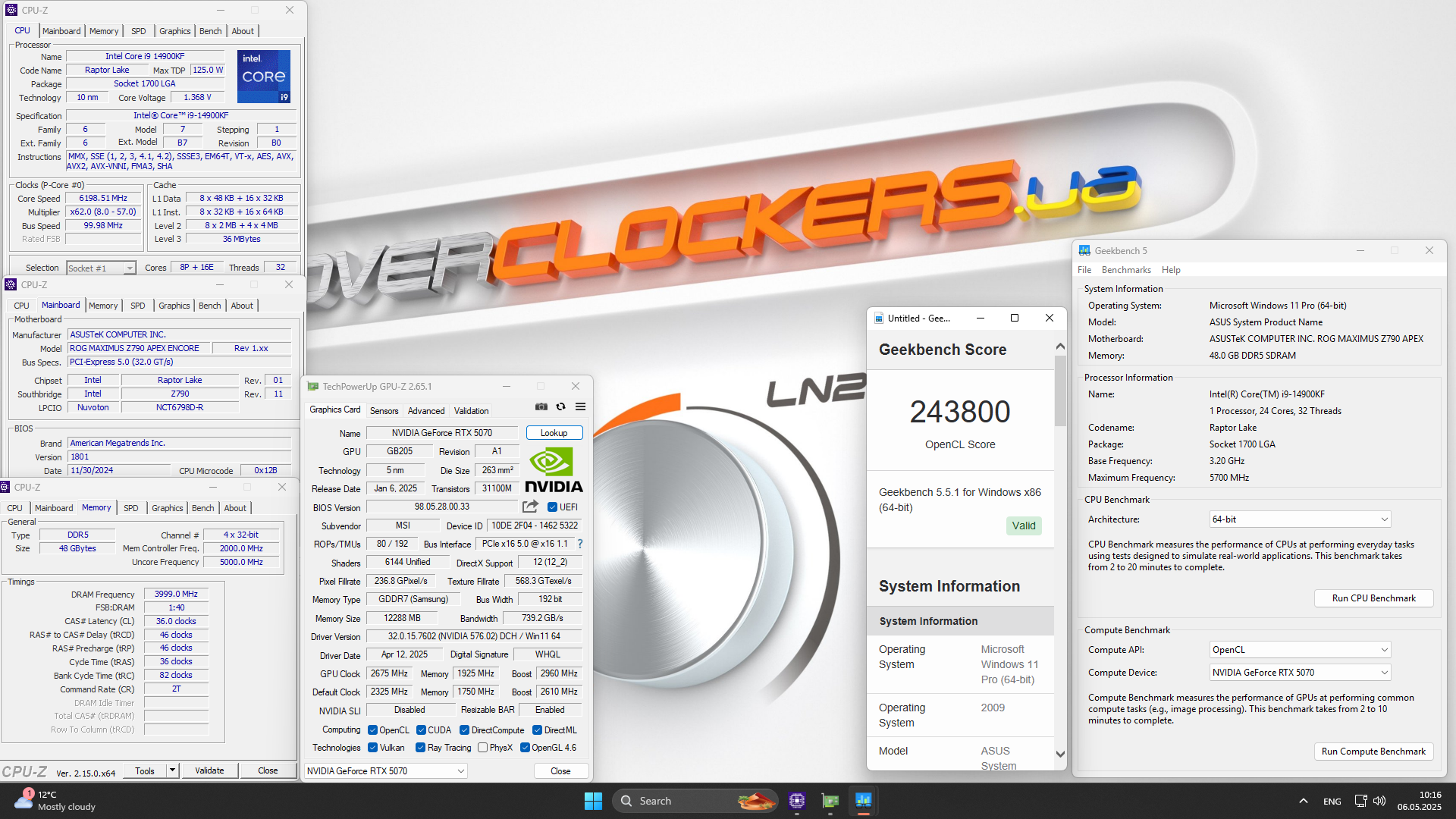Open Graphics tab in Mainboard CPU-Z window
This screenshot has height=819, width=1456.
(174, 306)
